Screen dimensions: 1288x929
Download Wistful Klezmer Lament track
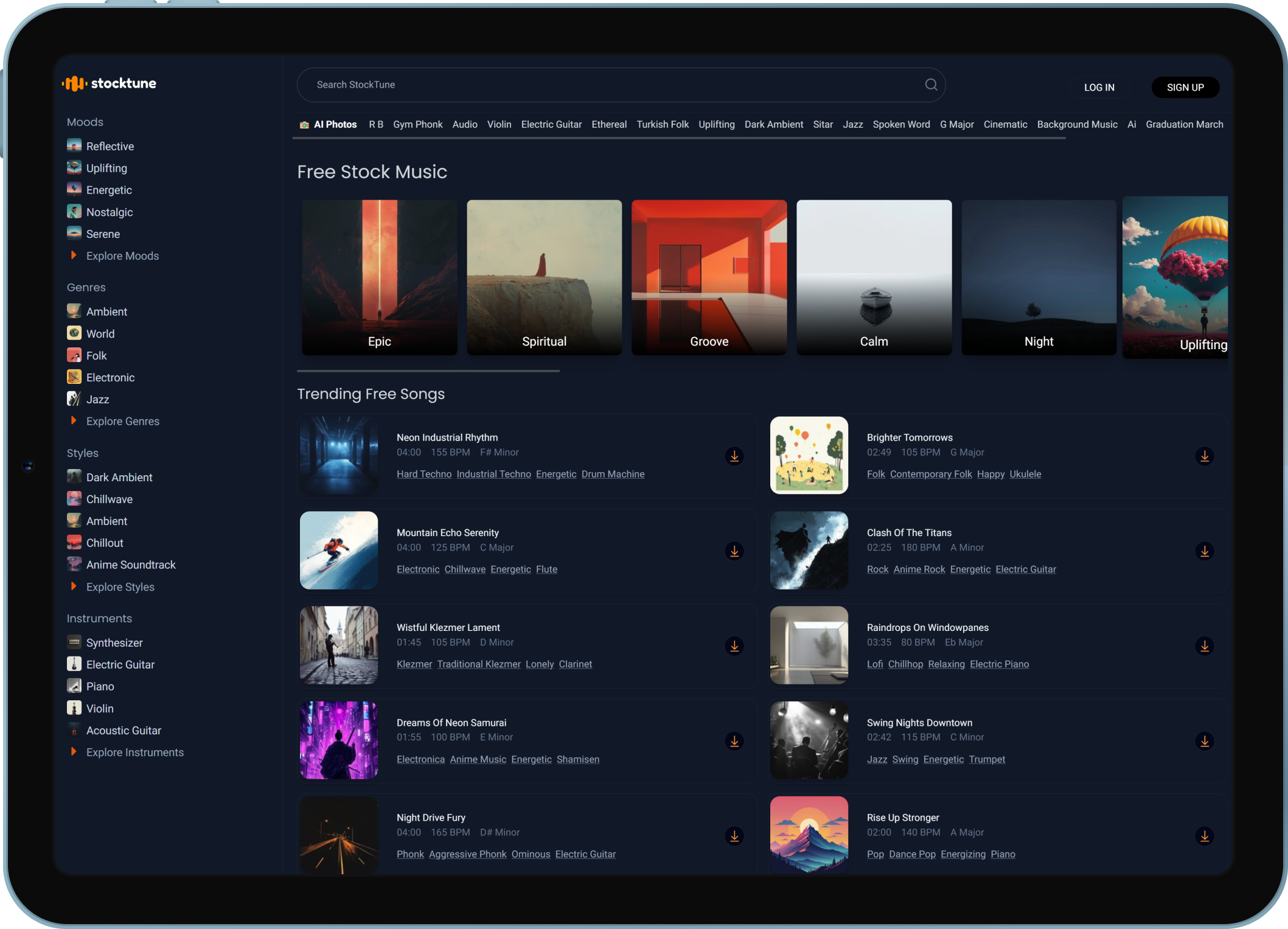(734, 646)
